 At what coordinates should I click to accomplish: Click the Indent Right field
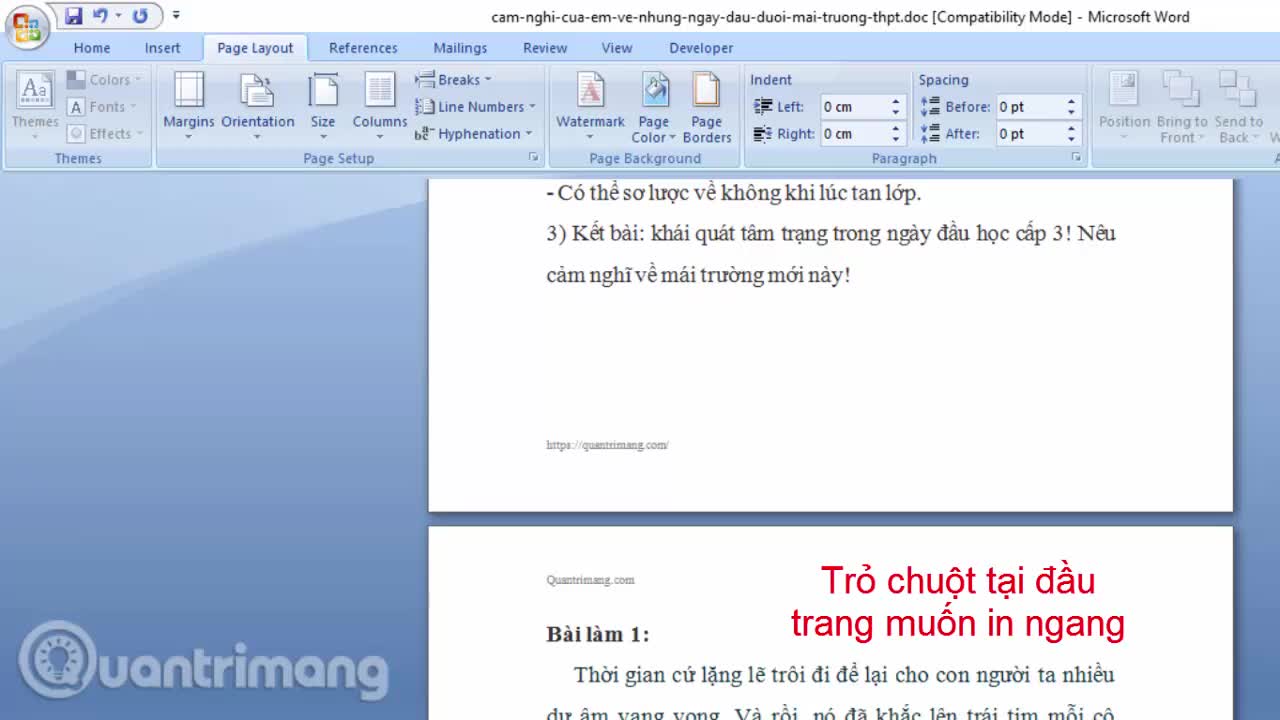(854, 134)
